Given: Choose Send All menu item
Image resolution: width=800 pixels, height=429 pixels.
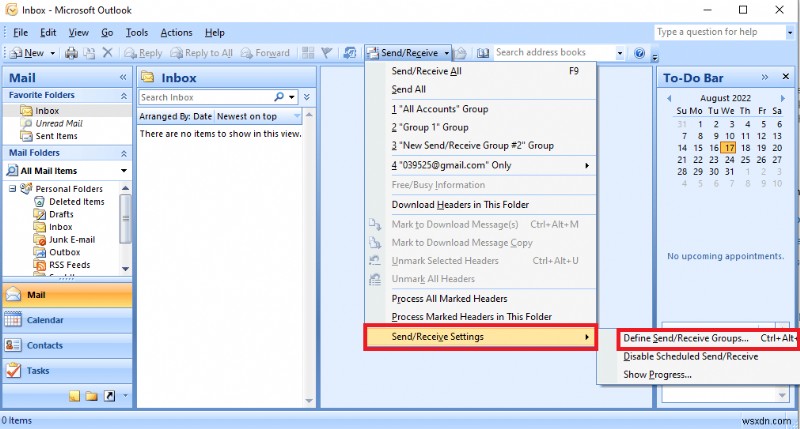Looking at the screenshot, I should [481, 89].
